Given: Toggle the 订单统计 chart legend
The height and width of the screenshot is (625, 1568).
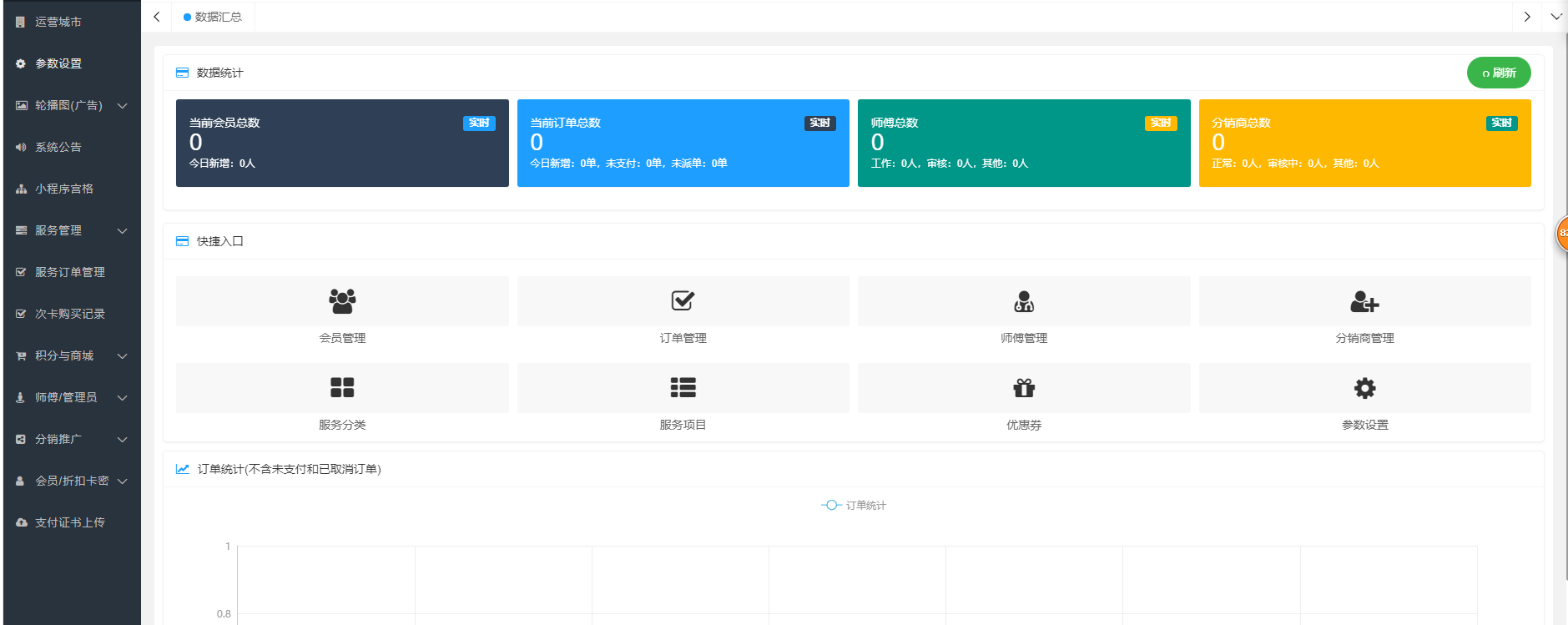Looking at the screenshot, I should click(x=854, y=505).
